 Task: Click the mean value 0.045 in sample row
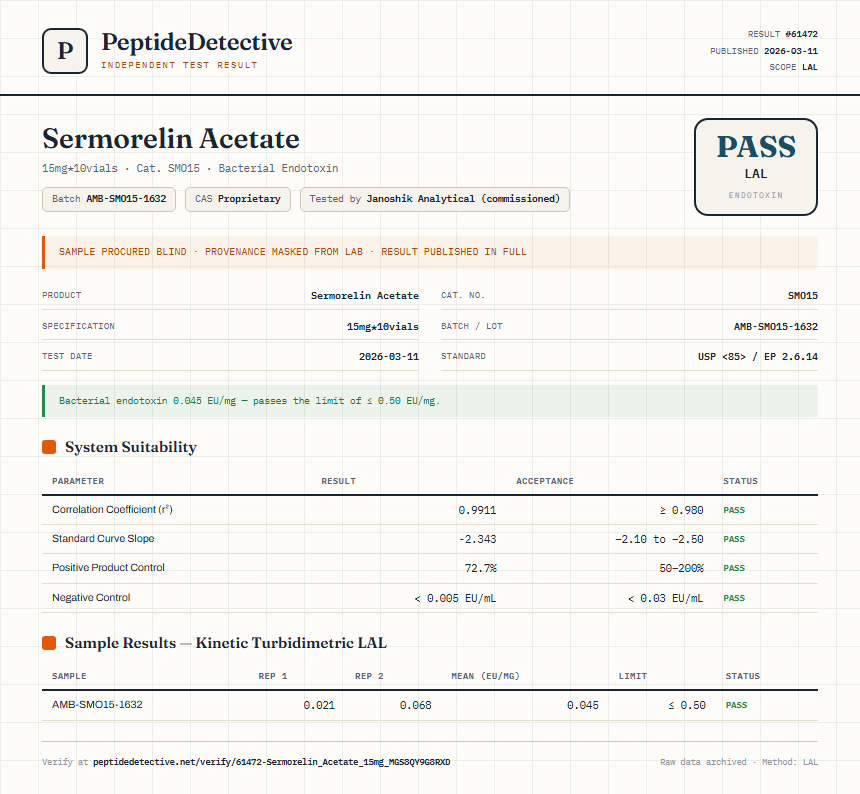[x=582, y=705]
